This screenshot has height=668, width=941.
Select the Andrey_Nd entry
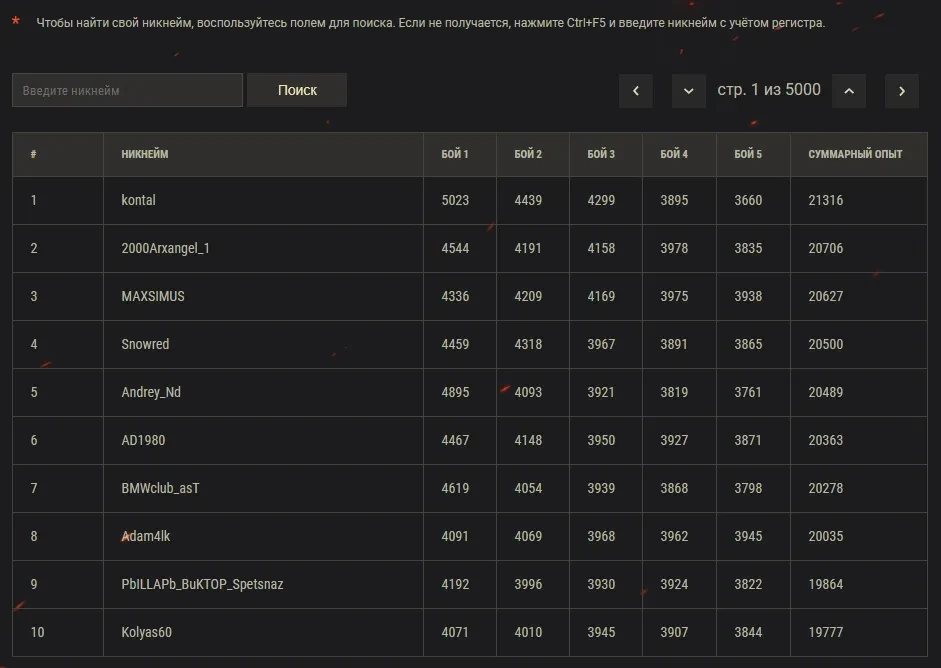point(151,392)
